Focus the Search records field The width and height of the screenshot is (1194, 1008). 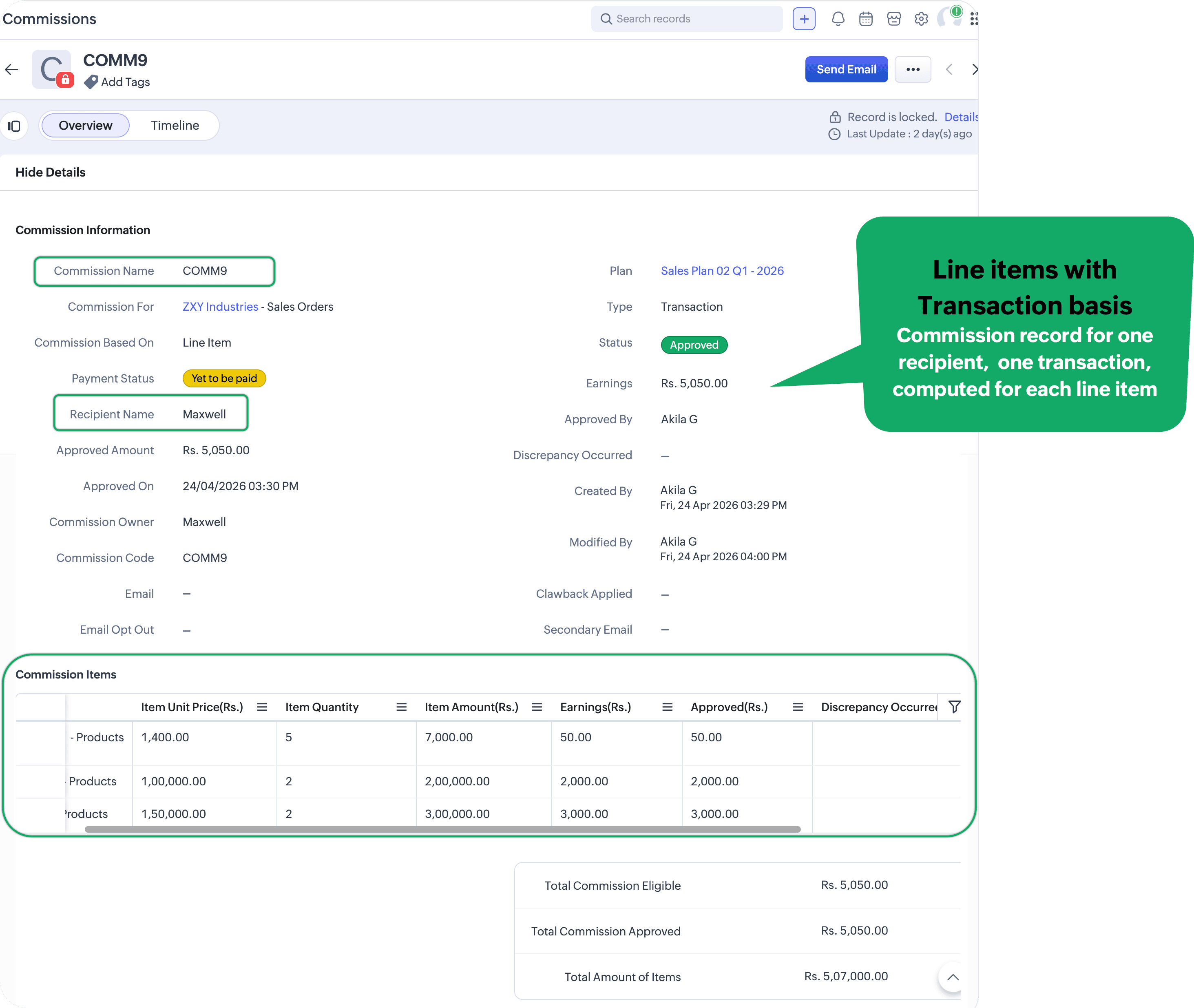(x=686, y=19)
